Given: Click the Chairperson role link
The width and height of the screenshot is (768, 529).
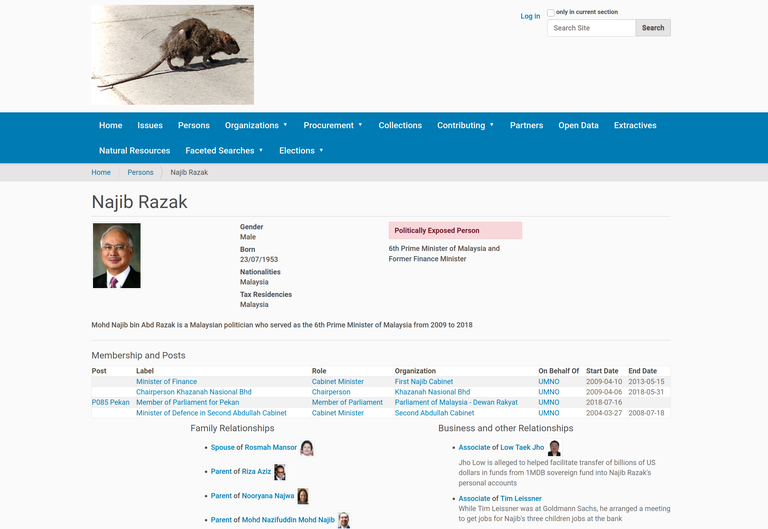Looking at the screenshot, I should [x=331, y=392].
